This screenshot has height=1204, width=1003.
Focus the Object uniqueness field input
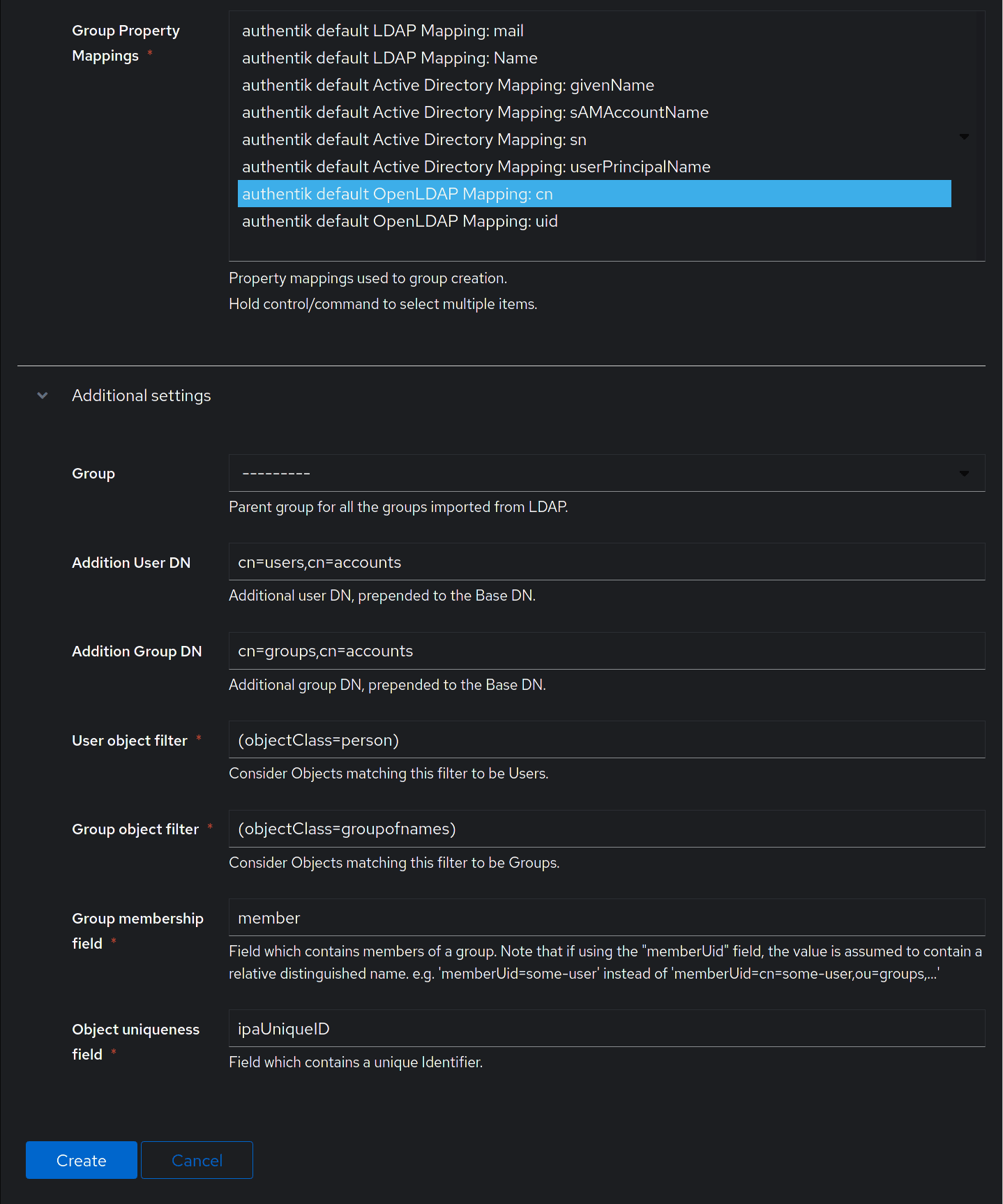click(x=606, y=1029)
